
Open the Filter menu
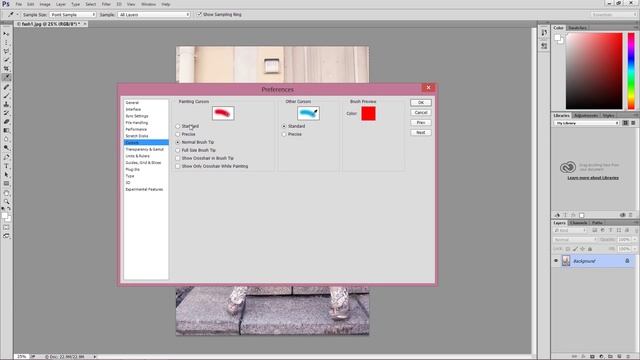[106, 4]
